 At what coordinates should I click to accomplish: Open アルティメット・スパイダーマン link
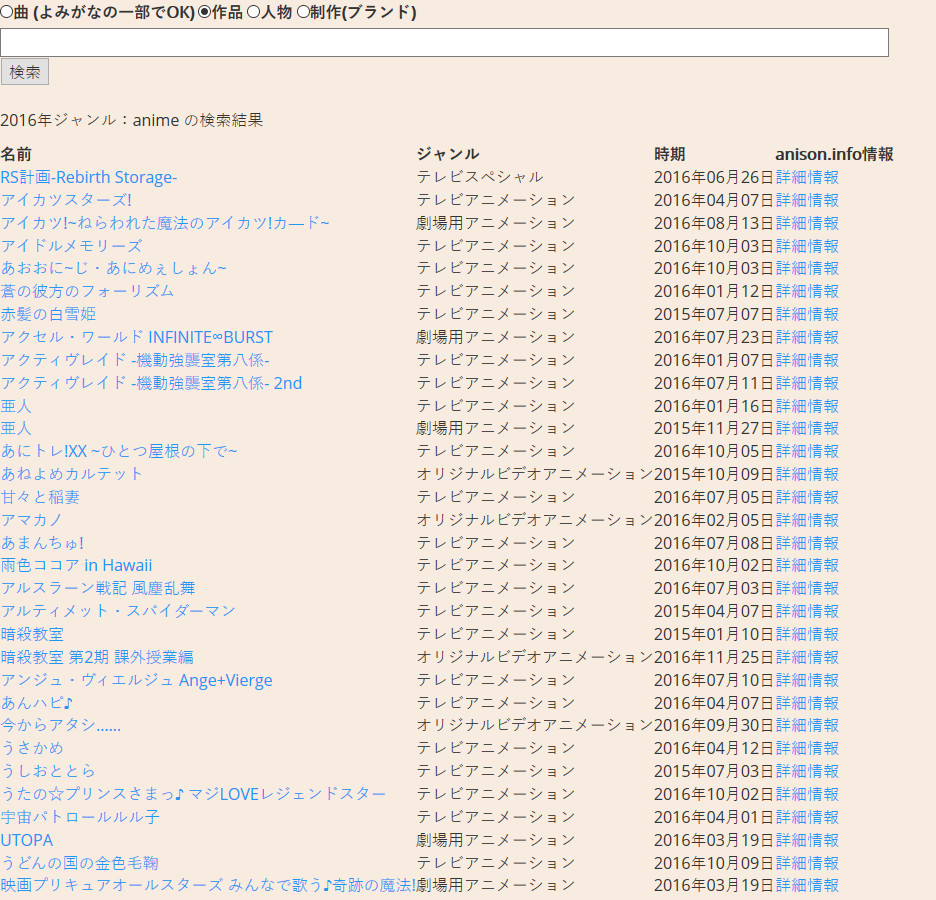pyautogui.click(x=118, y=611)
